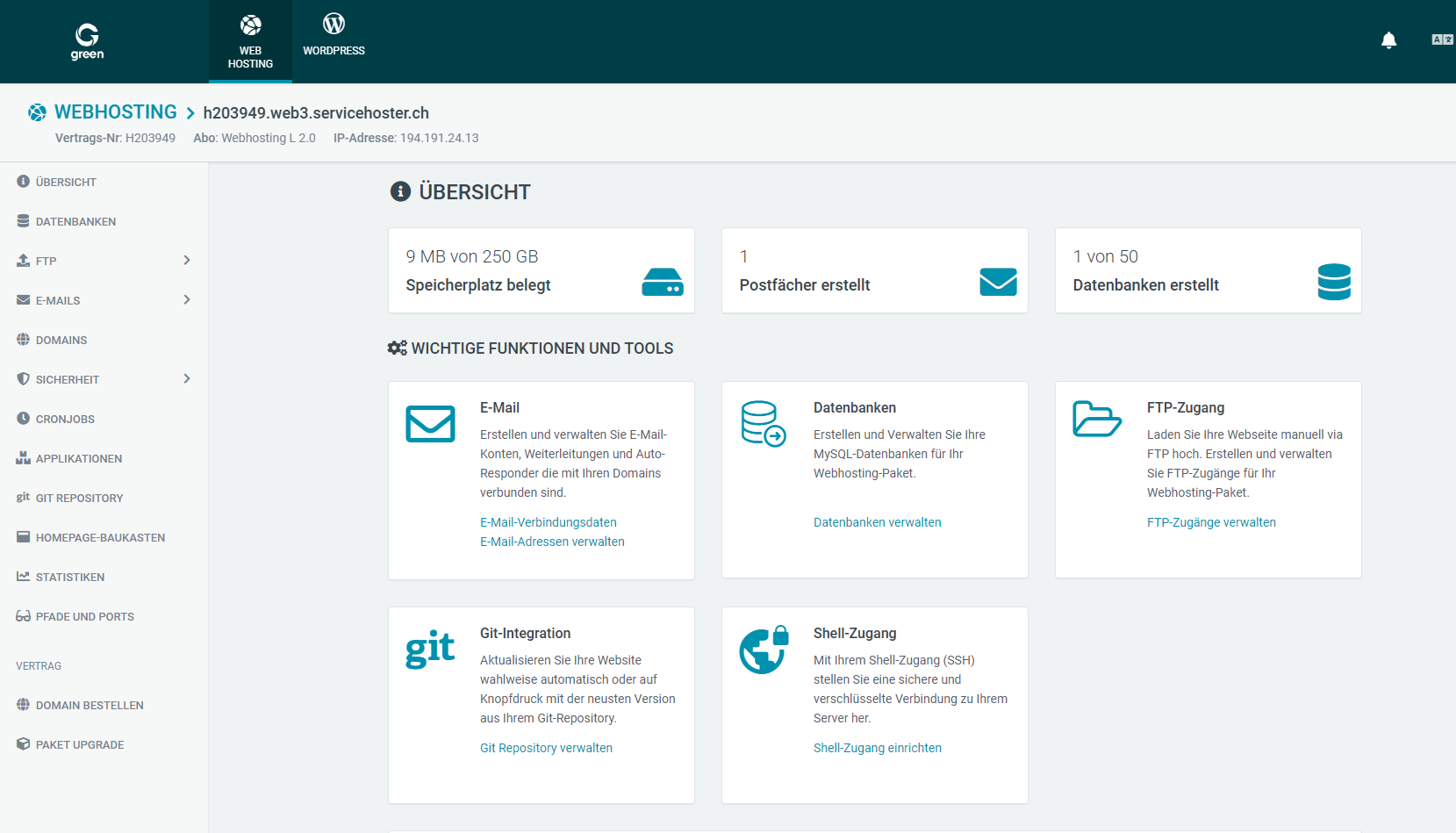The image size is (1456, 833).
Task: Click the Pfade und Ports glasses icon
Action: click(23, 615)
